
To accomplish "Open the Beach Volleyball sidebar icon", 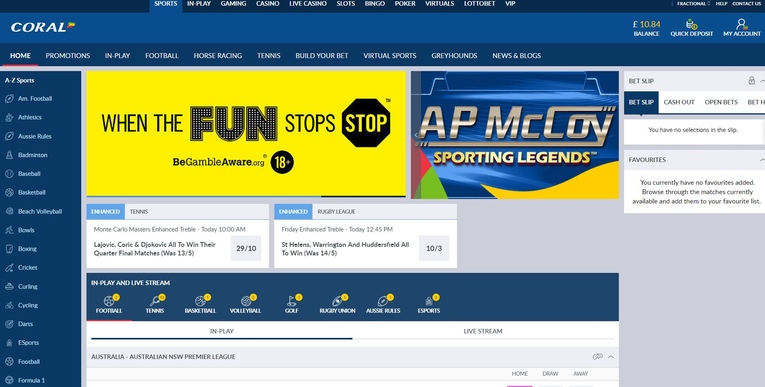I will pyautogui.click(x=9, y=211).
